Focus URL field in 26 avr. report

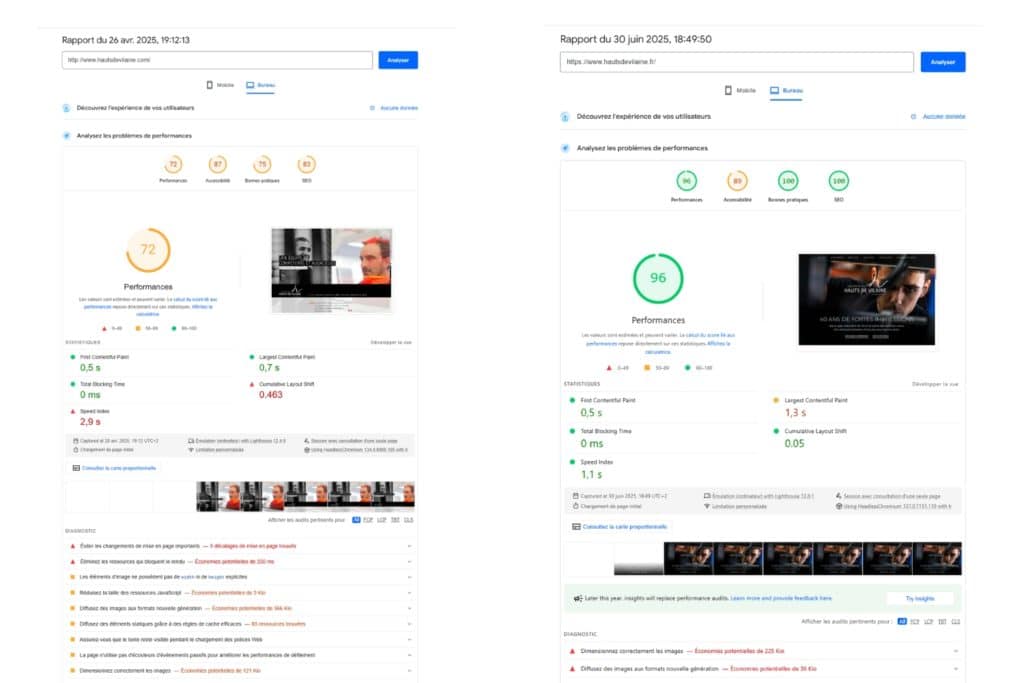click(217, 60)
